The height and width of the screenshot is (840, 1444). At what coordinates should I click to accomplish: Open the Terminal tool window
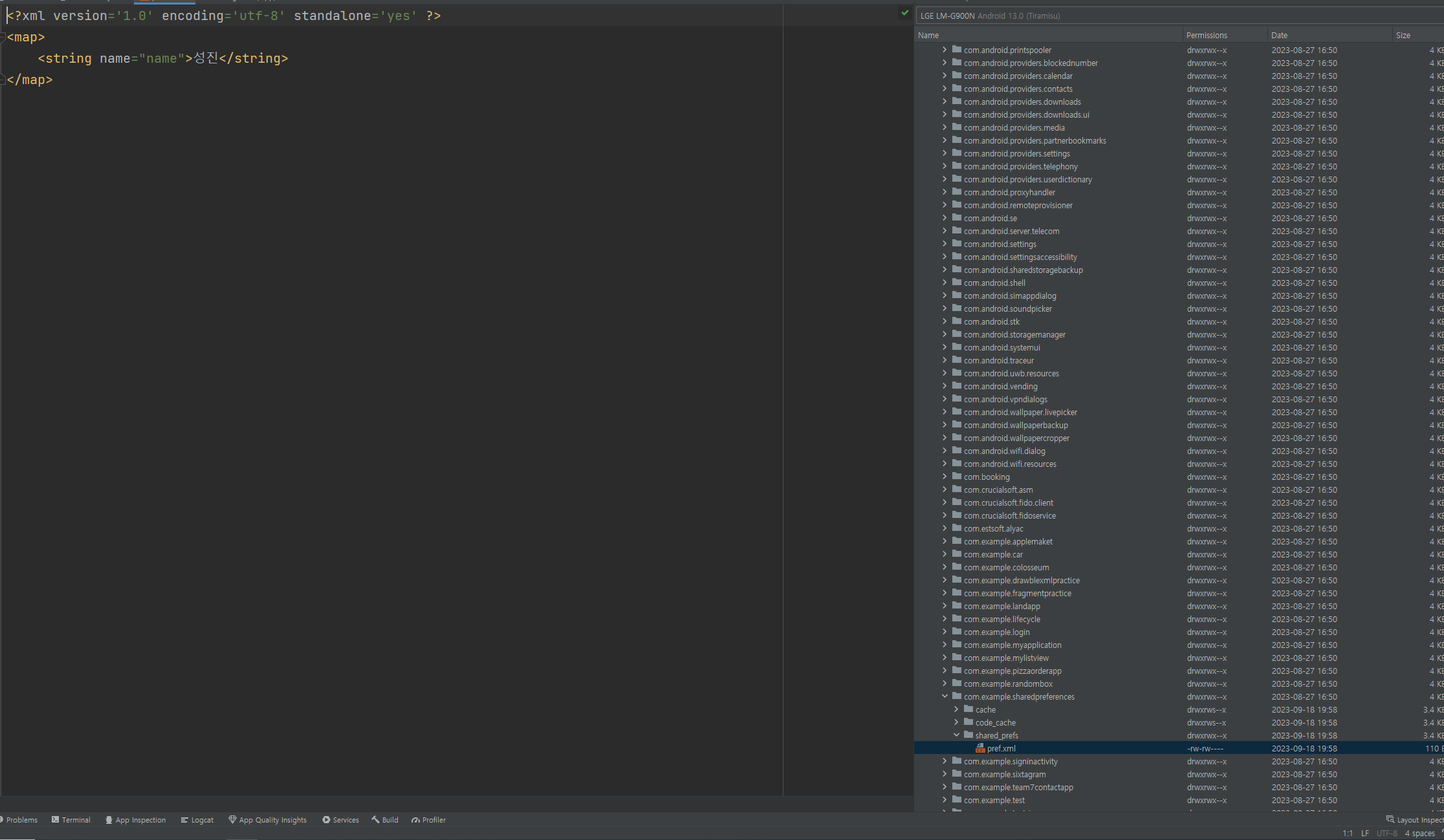[71, 820]
